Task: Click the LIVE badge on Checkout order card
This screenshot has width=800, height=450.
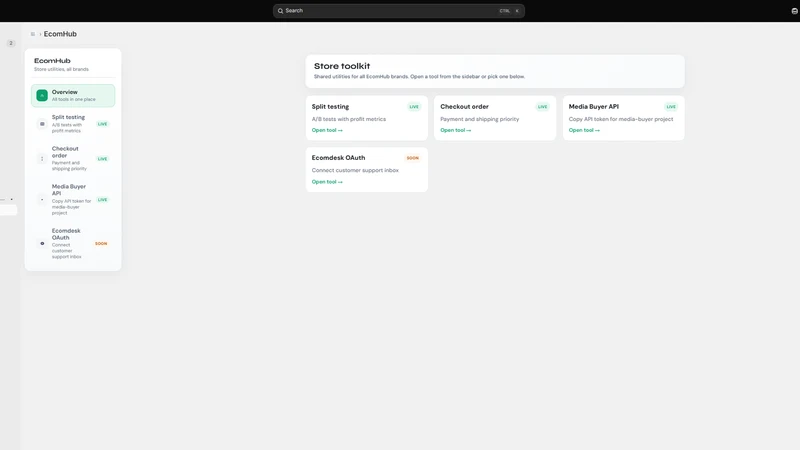Action: [x=542, y=107]
